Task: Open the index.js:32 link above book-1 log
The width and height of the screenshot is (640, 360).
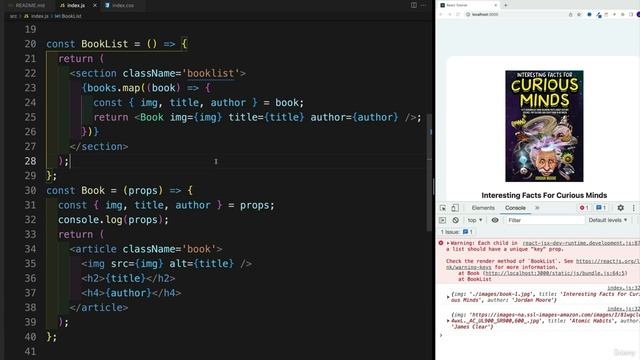Action: coord(623,288)
